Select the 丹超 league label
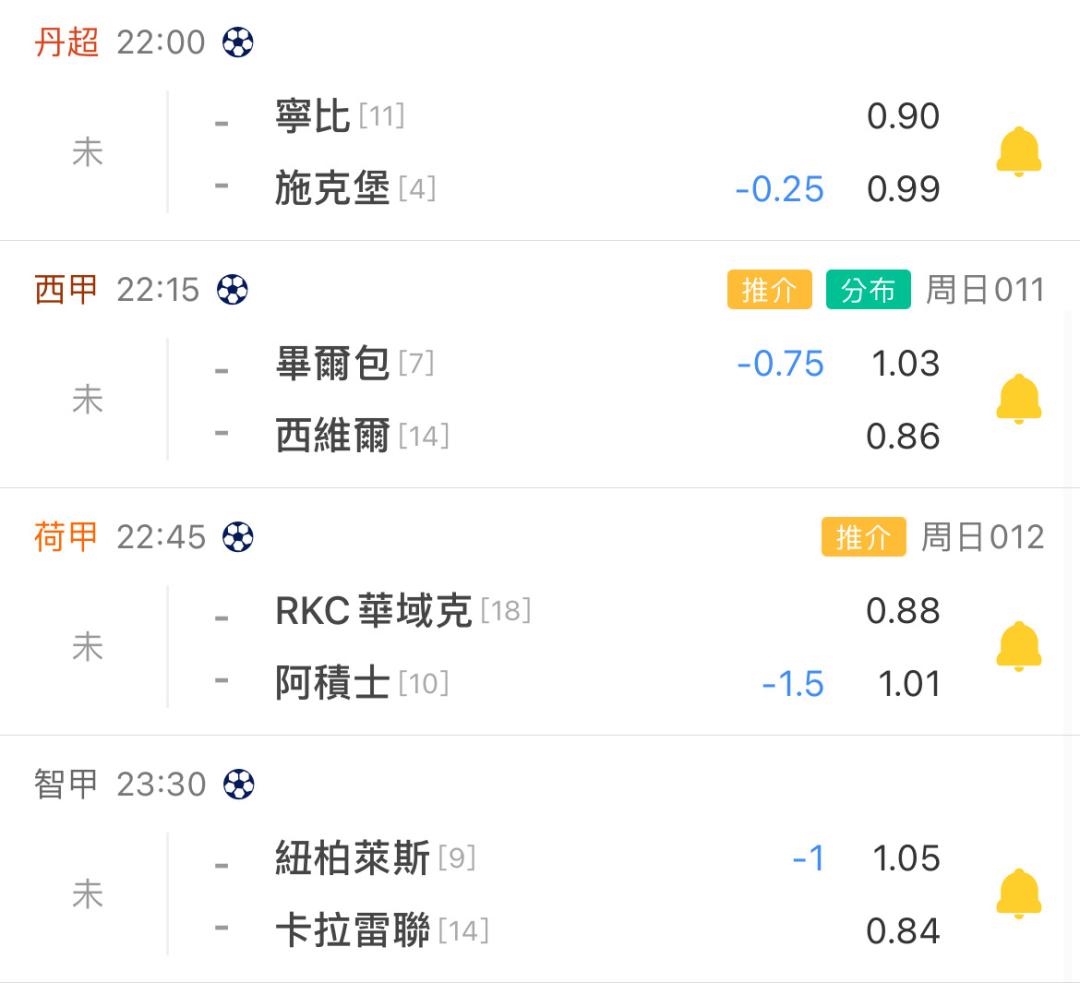 click(x=66, y=42)
